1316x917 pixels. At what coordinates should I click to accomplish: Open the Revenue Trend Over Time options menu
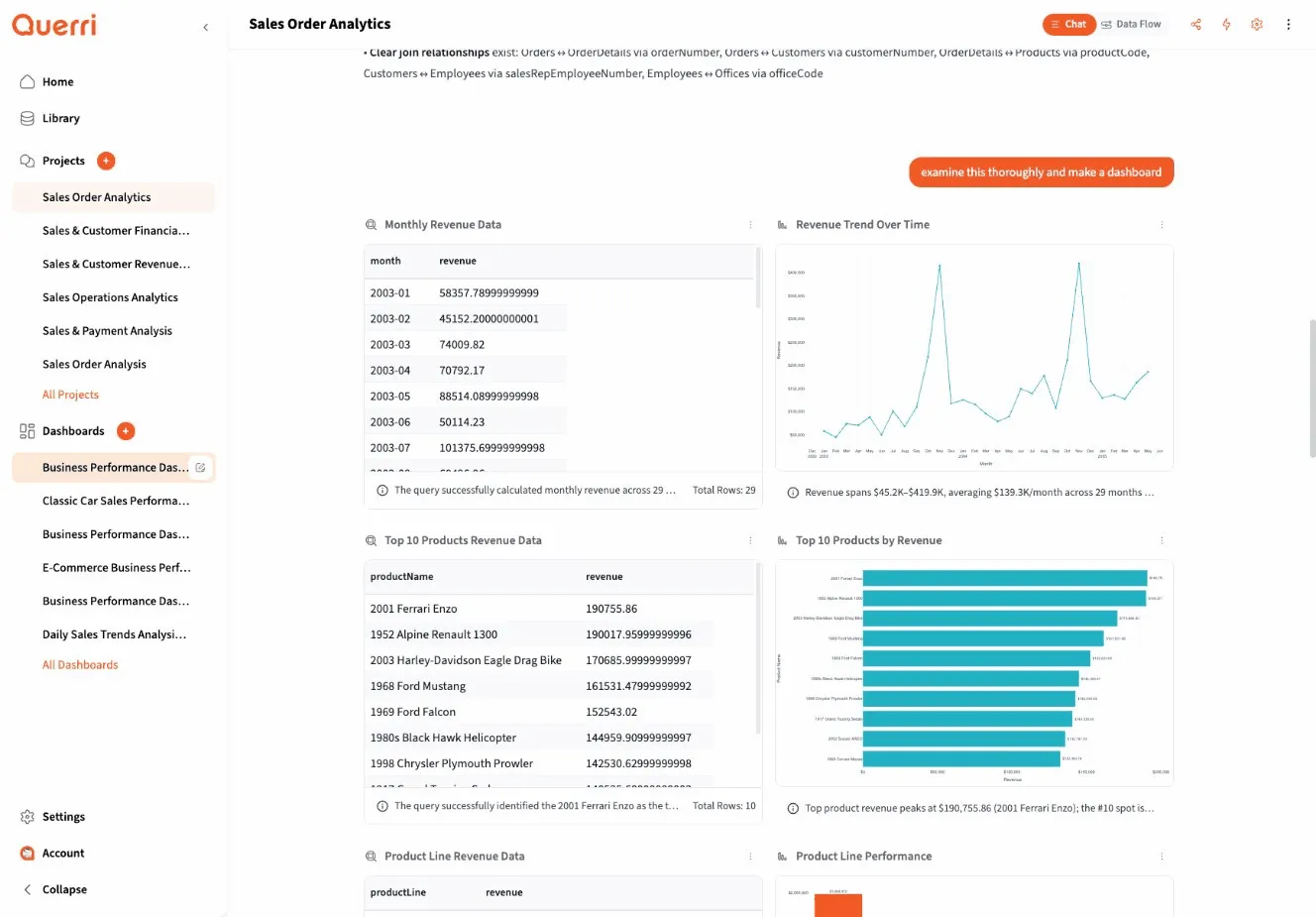[1160, 225]
